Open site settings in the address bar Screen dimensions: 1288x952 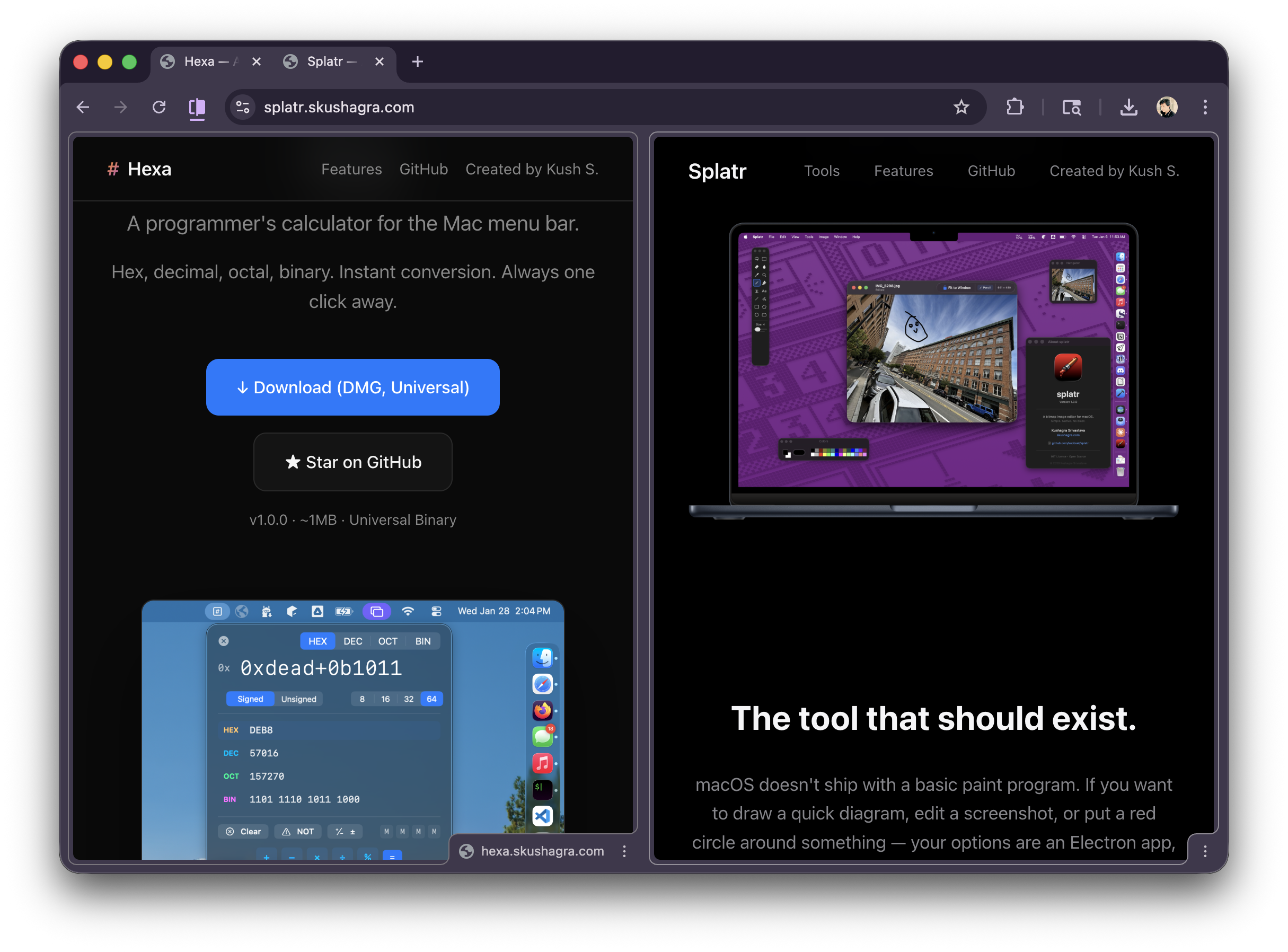click(x=243, y=107)
